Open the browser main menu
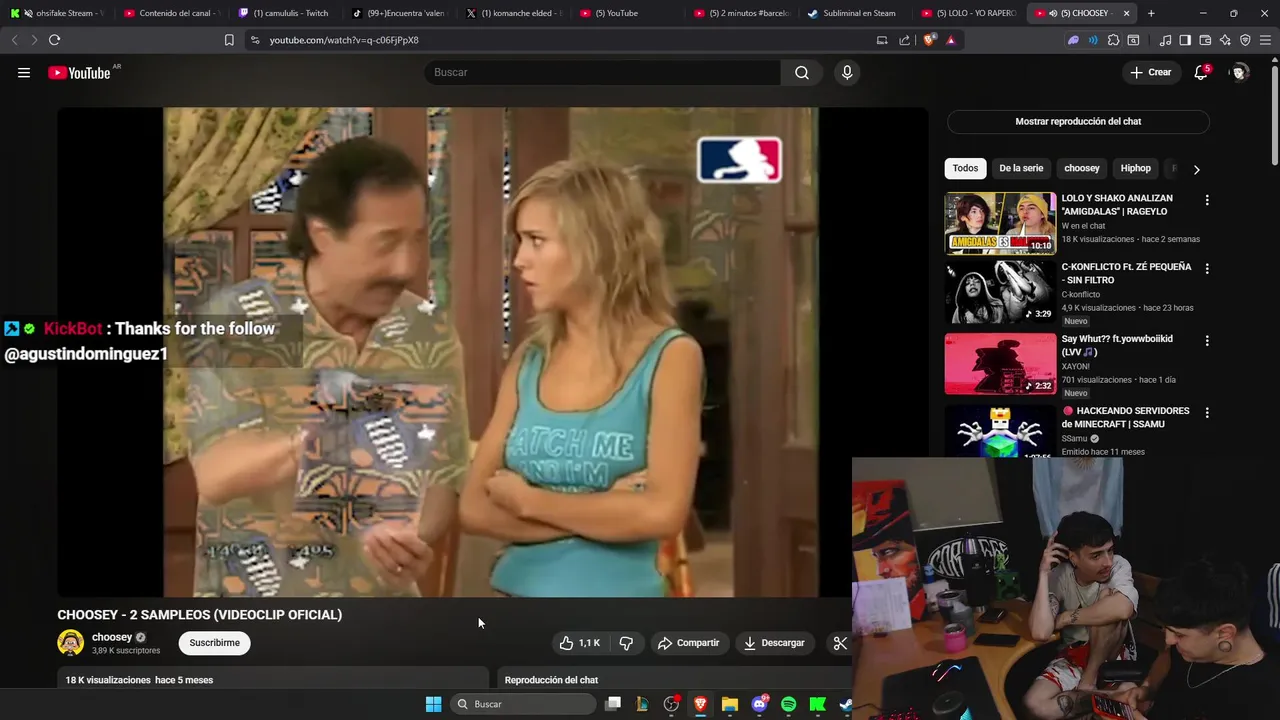The height and width of the screenshot is (720, 1280). (1265, 40)
